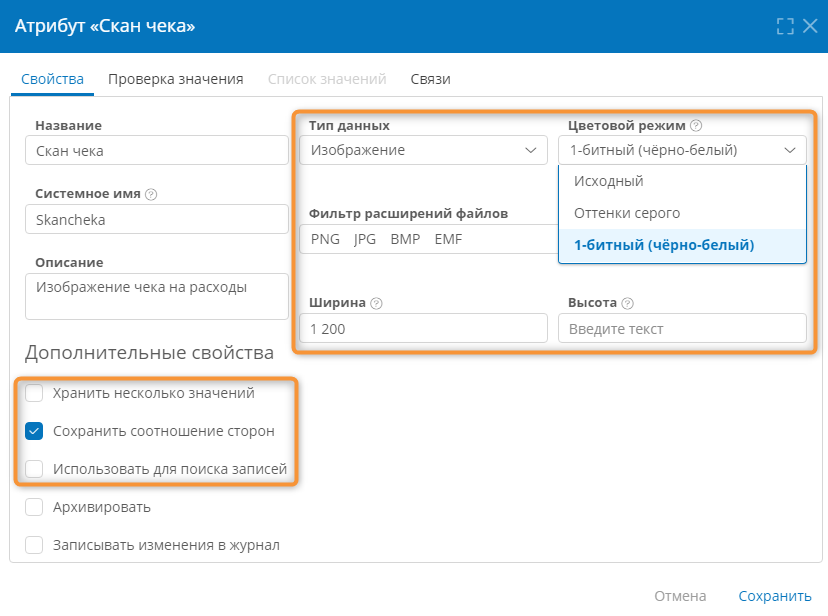Select Исходный color mode option
This screenshot has width=828, height=616.
(608, 181)
